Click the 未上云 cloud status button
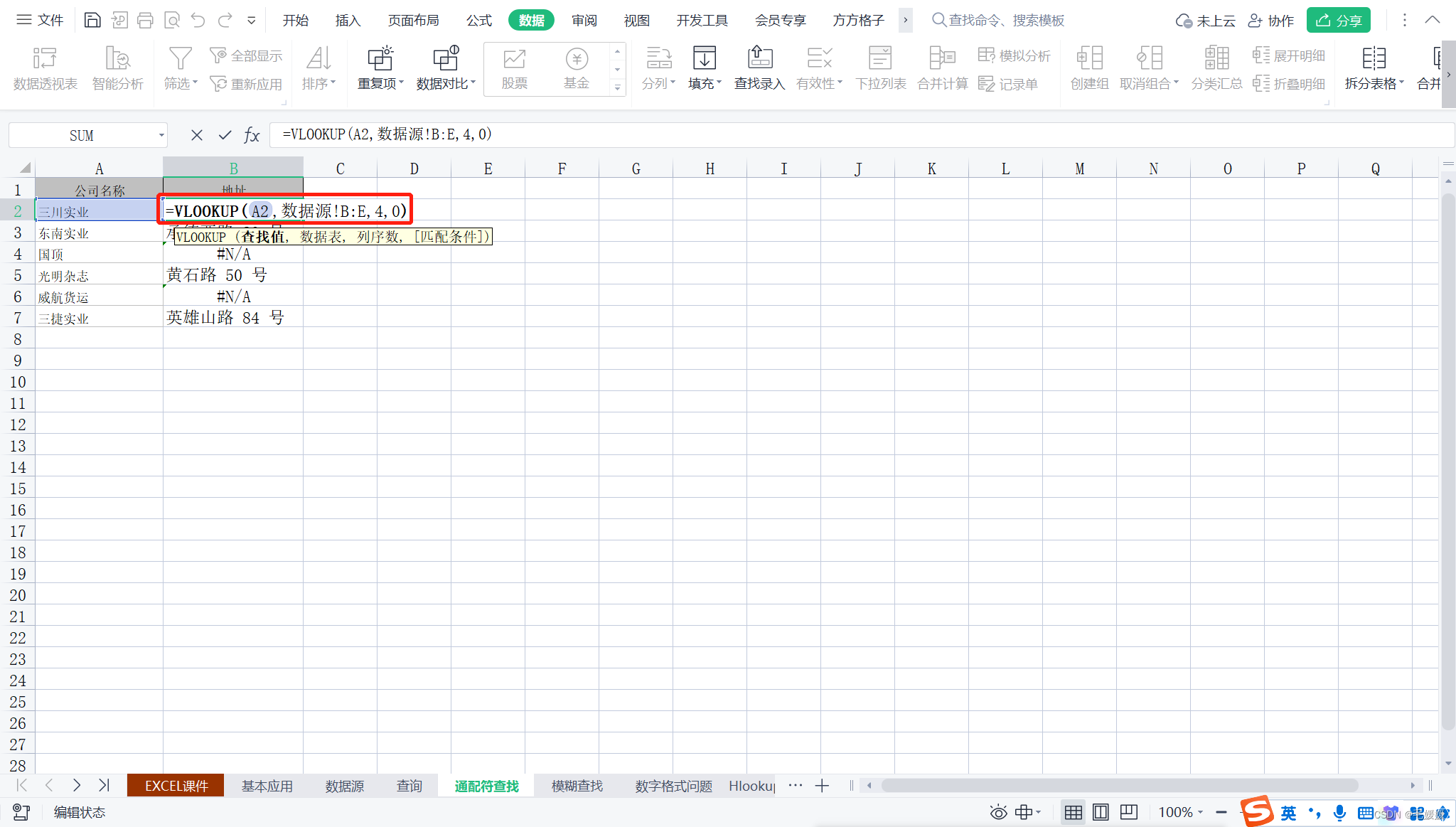The image size is (1456, 827). point(1205,21)
